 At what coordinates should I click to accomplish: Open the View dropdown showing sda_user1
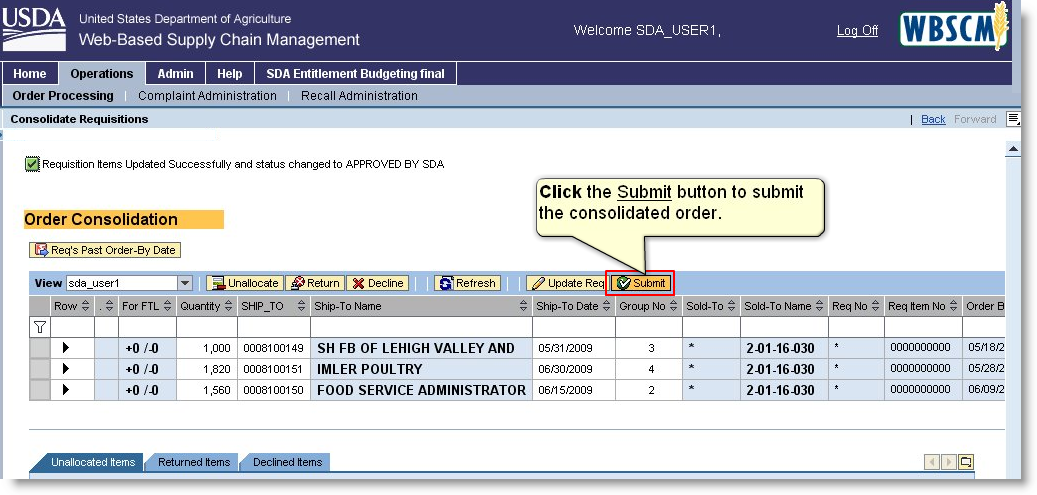[x=185, y=283]
